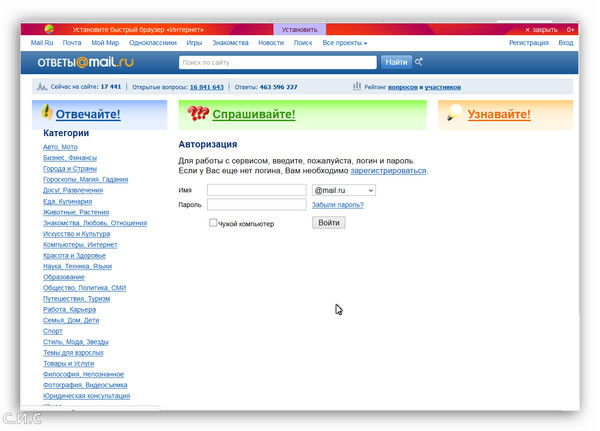Image resolution: width=600 pixels, height=431 pixels.
Task: Open Поиск in top navigation
Action: [303, 43]
